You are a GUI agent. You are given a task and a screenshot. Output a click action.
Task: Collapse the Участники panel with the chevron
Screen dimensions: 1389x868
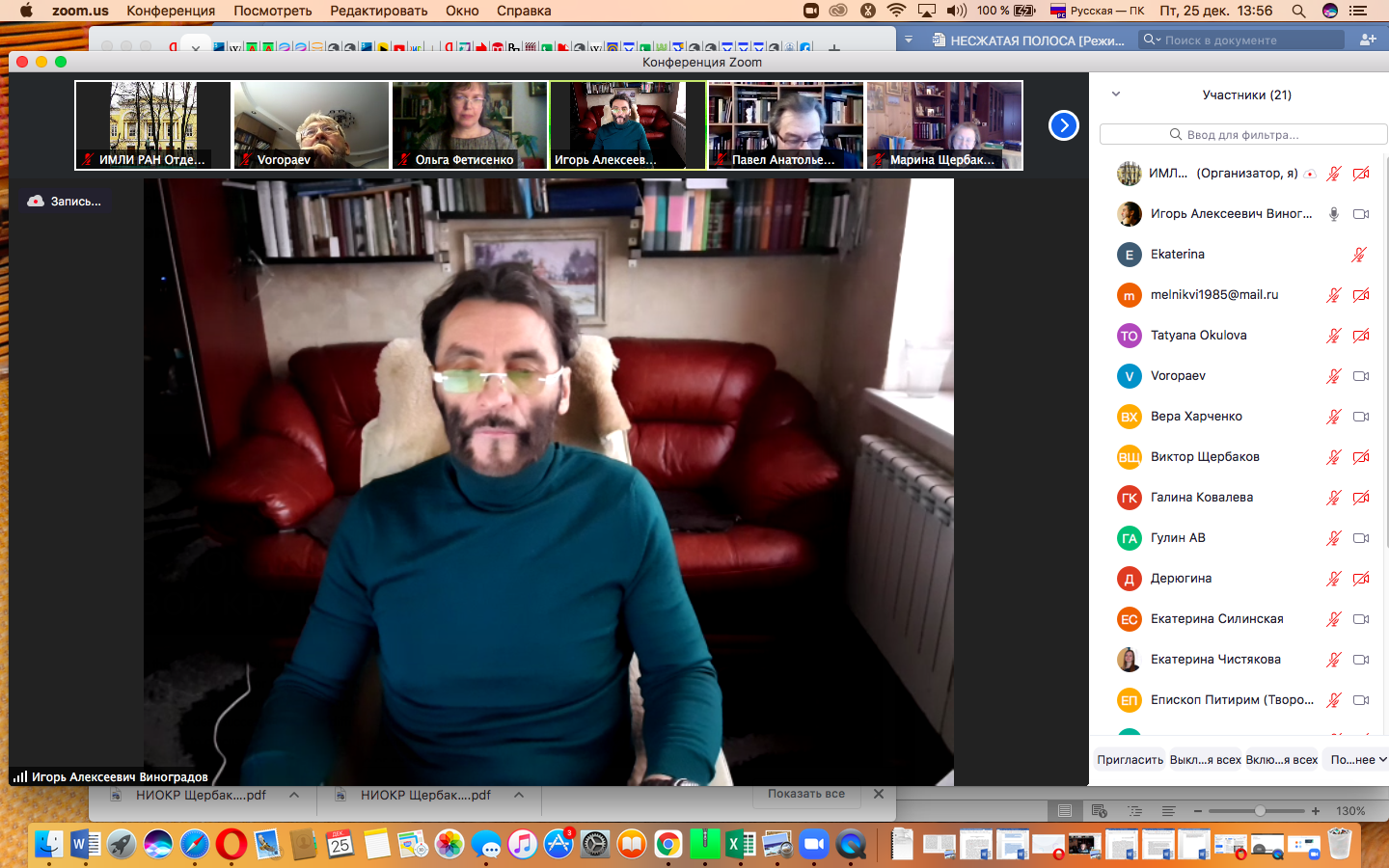(x=1116, y=95)
